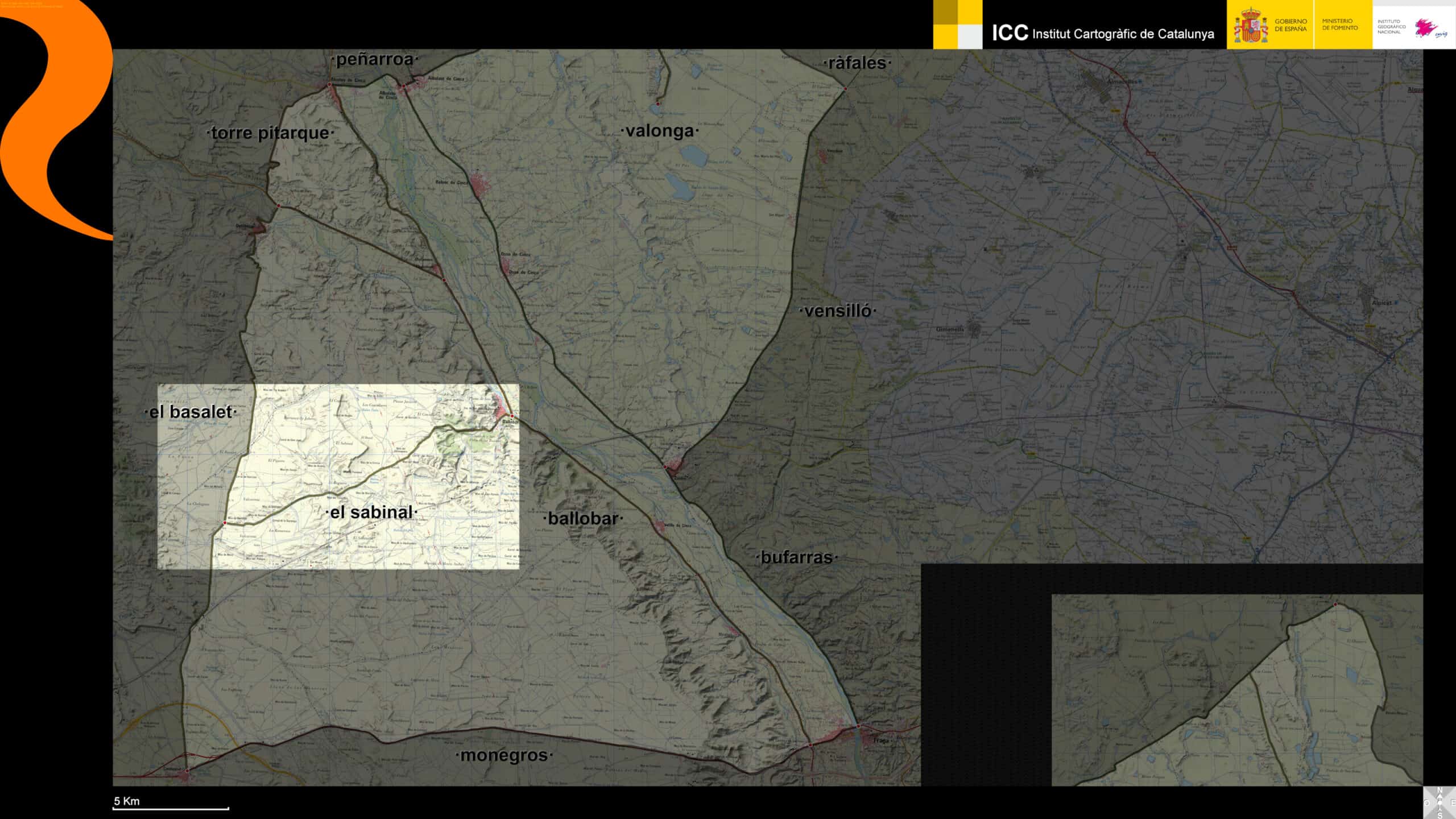Click the west O on compass
Viewport: 1456px width, 819px height.
pyautogui.click(x=1427, y=803)
